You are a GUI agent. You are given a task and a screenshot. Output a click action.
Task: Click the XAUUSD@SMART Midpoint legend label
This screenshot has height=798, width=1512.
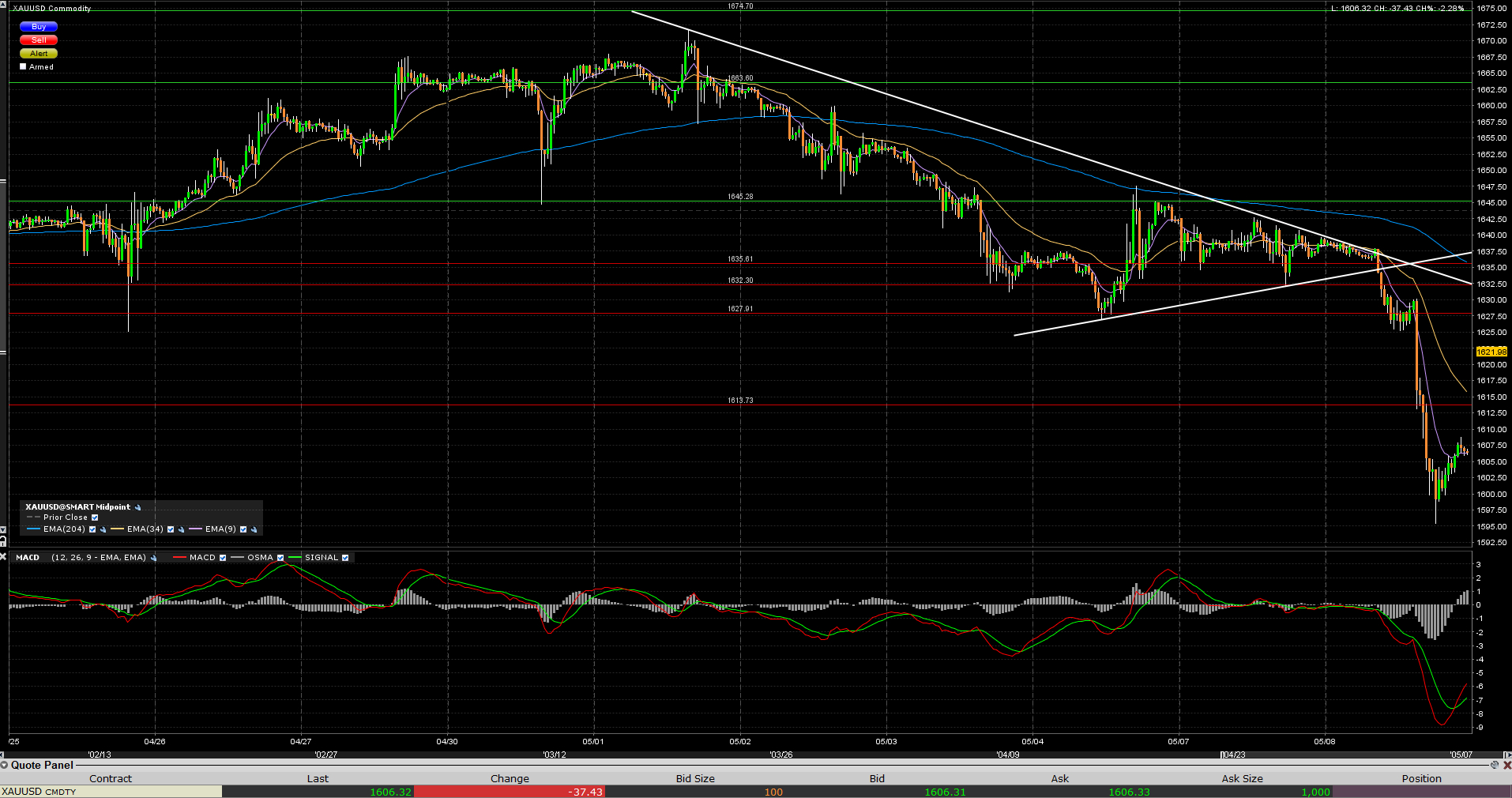click(x=77, y=507)
